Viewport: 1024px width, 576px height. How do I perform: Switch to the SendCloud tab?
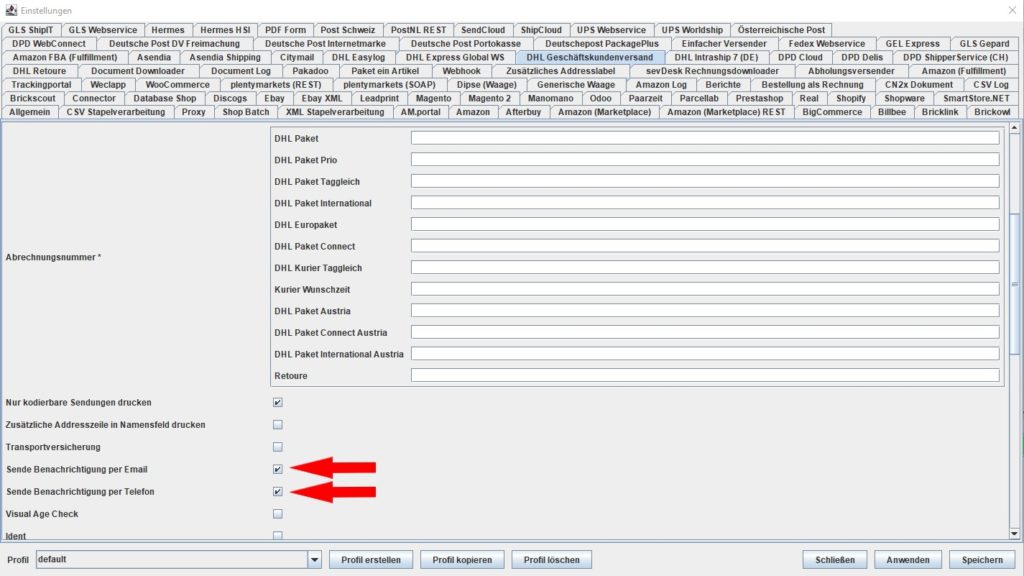483,30
